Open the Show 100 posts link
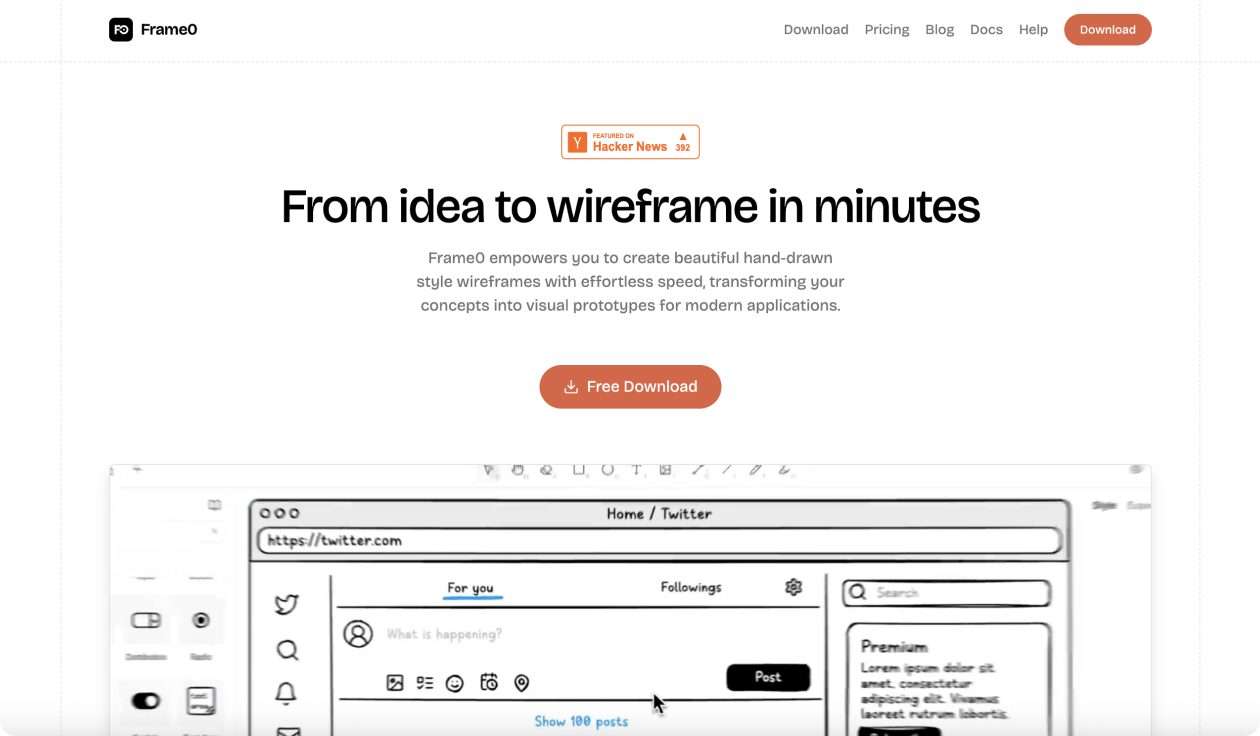Image resolution: width=1260 pixels, height=736 pixels. pyautogui.click(x=580, y=721)
